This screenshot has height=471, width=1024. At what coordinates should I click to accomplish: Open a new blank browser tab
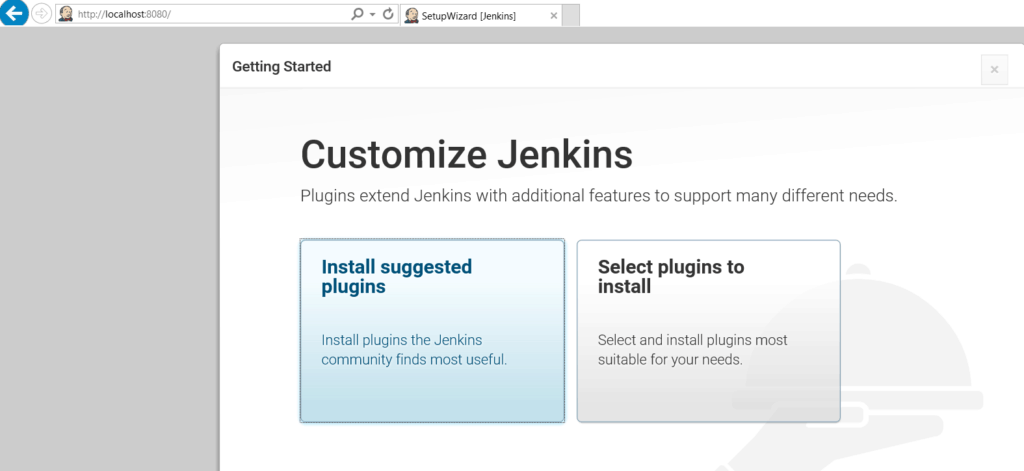(571, 16)
